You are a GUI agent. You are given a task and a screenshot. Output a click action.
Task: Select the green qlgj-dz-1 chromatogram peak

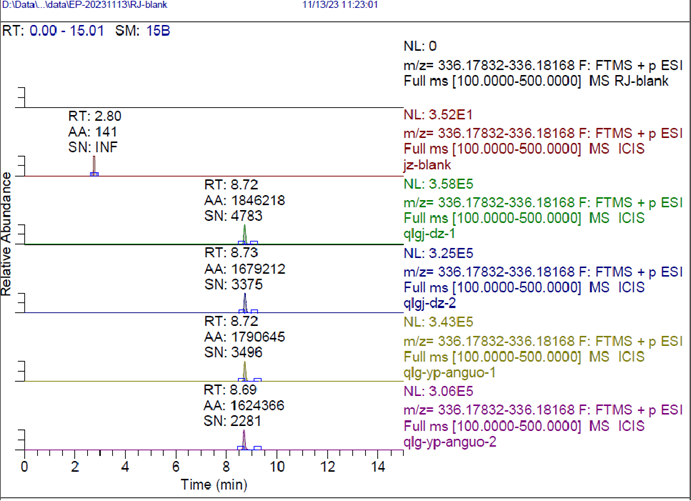245,235
